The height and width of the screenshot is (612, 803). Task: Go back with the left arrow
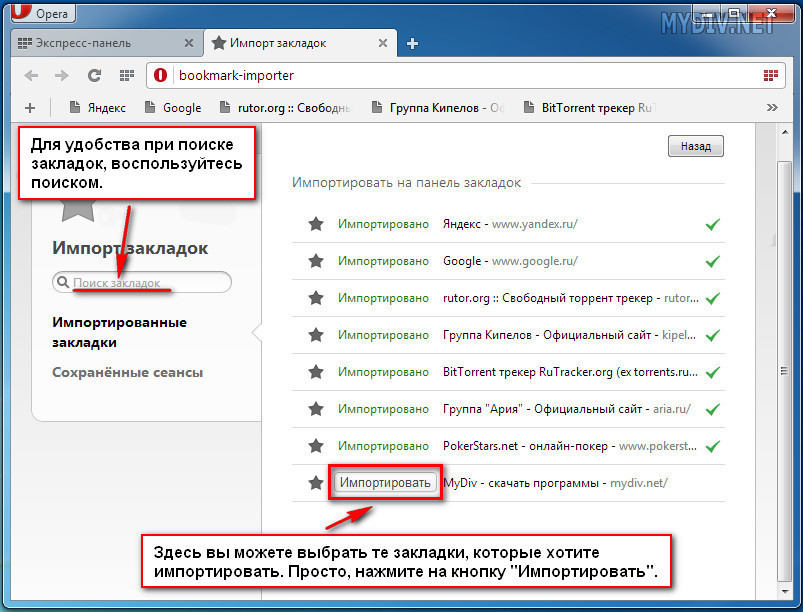(x=31, y=76)
